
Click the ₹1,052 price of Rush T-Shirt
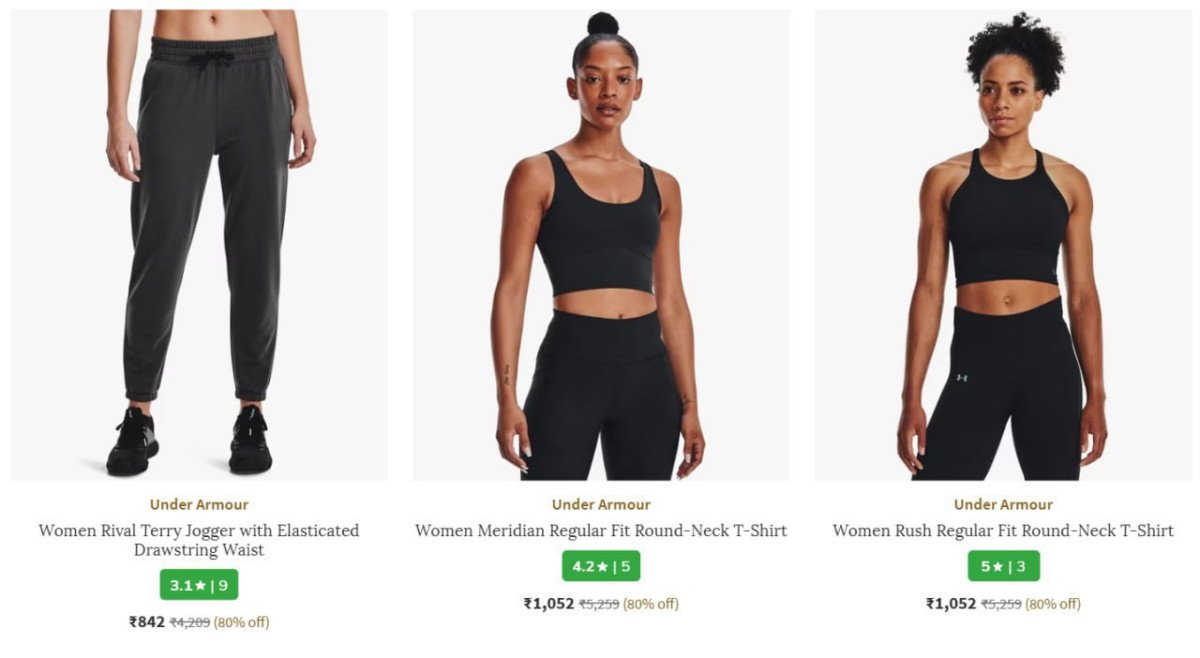tap(951, 604)
